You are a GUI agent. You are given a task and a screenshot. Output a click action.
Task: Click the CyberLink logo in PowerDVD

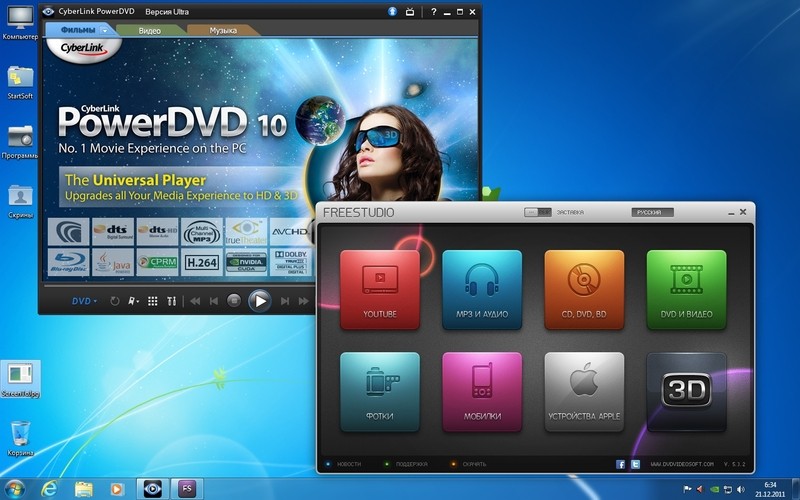(83, 48)
